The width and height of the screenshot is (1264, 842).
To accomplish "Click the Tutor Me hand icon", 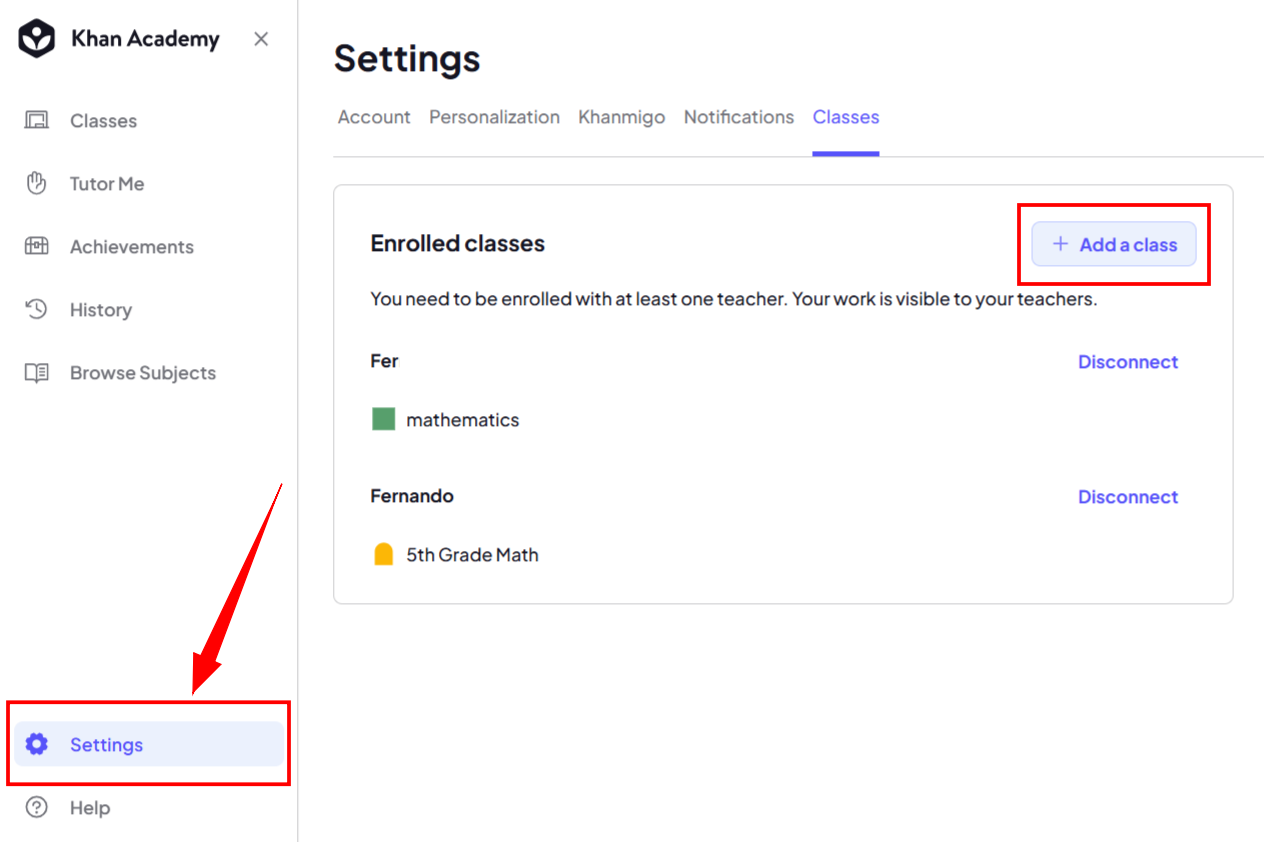I will pyautogui.click(x=37, y=184).
